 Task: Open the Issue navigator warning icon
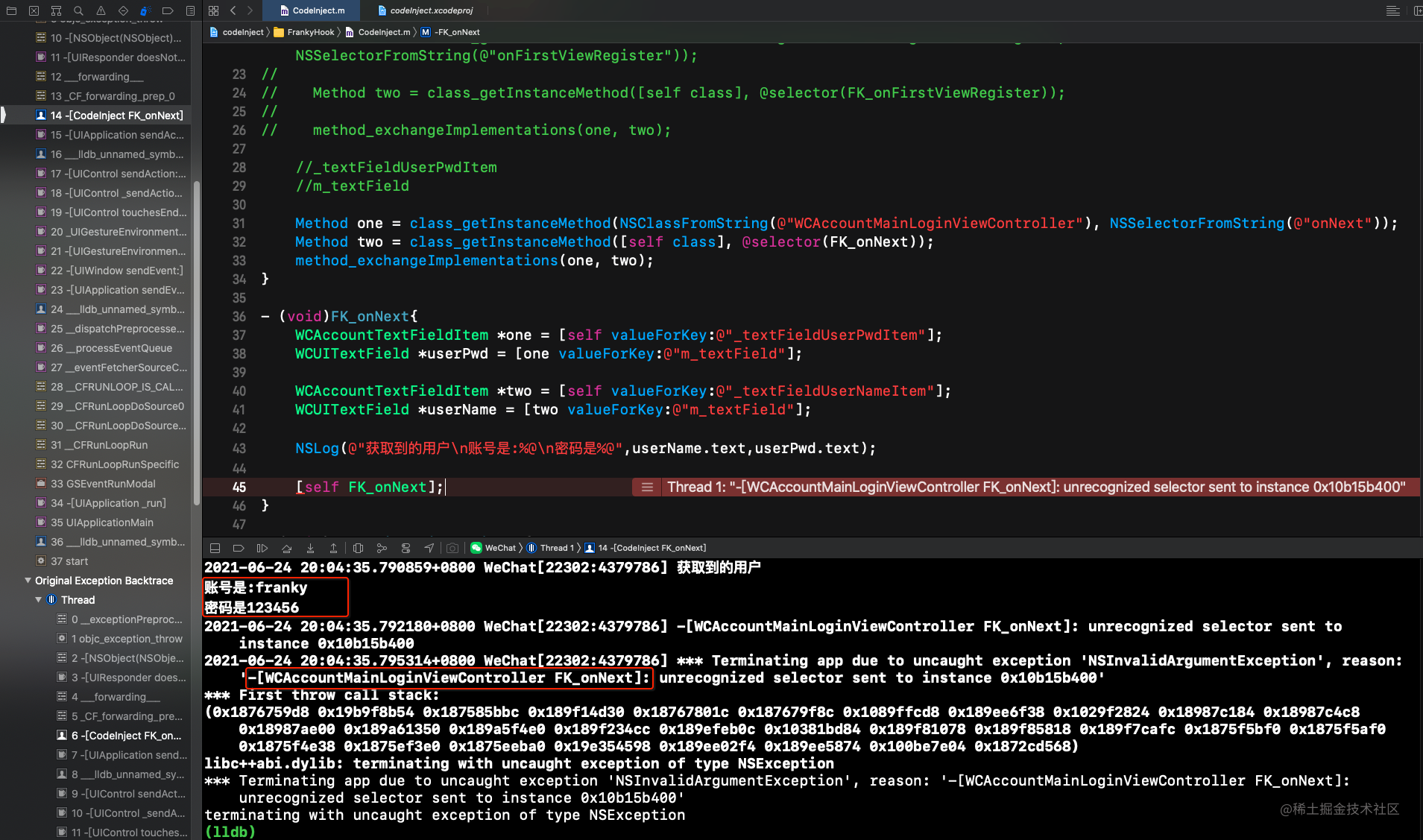coord(101,10)
